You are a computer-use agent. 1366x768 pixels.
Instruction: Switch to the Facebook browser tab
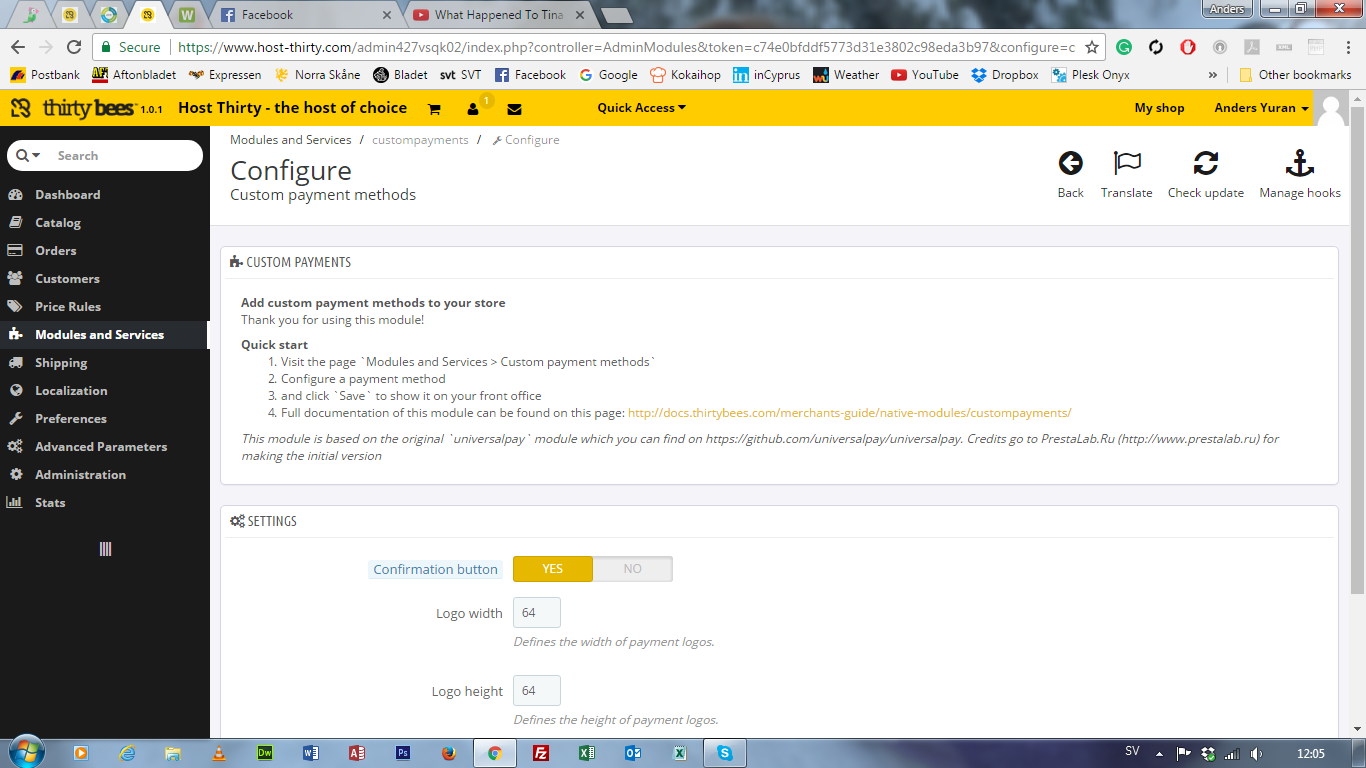300,15
